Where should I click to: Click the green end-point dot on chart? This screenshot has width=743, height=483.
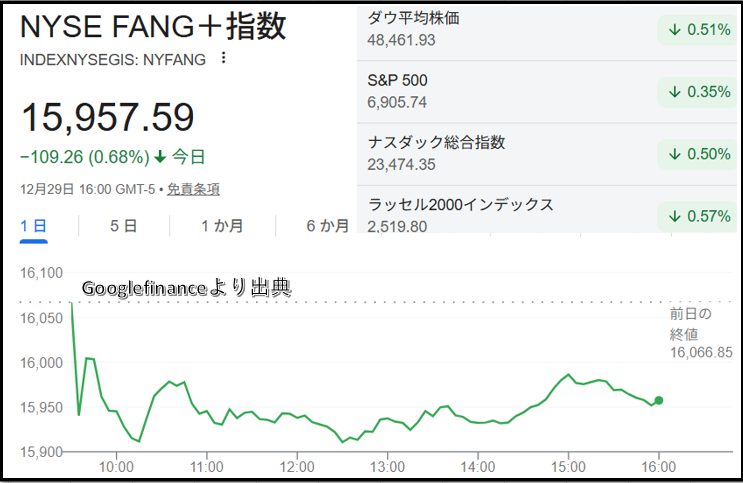point(658,401)
